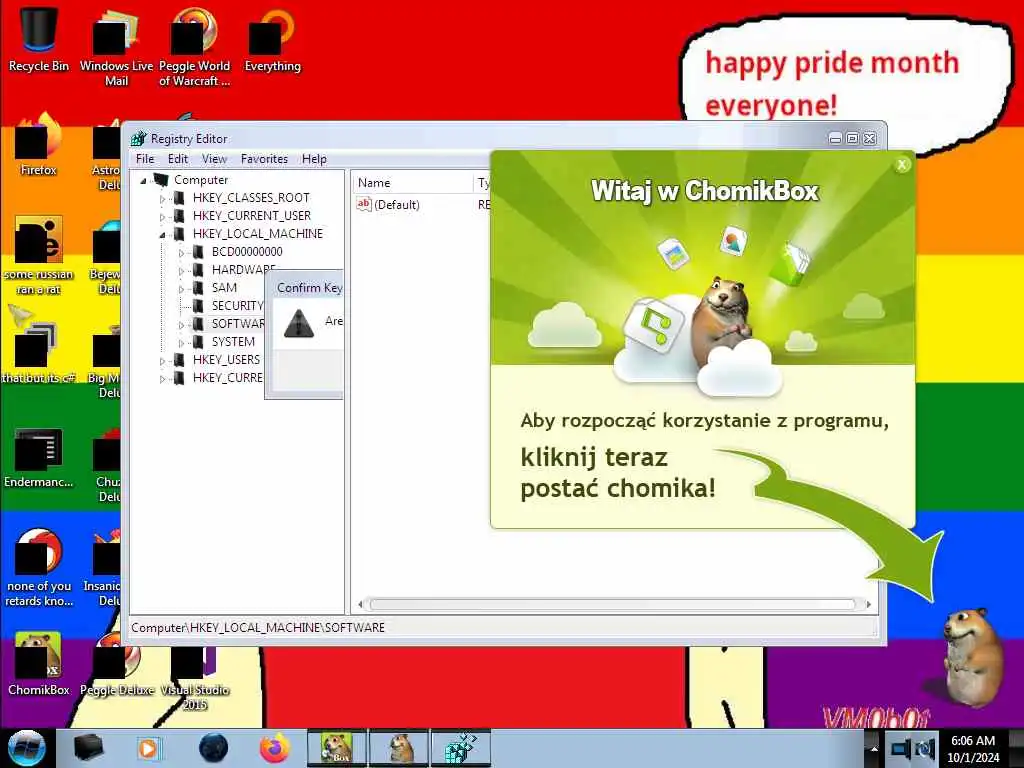This screenshot has width=1024, height=768.
Task: Click the network icon in system tray
Action: coord(901,748)
